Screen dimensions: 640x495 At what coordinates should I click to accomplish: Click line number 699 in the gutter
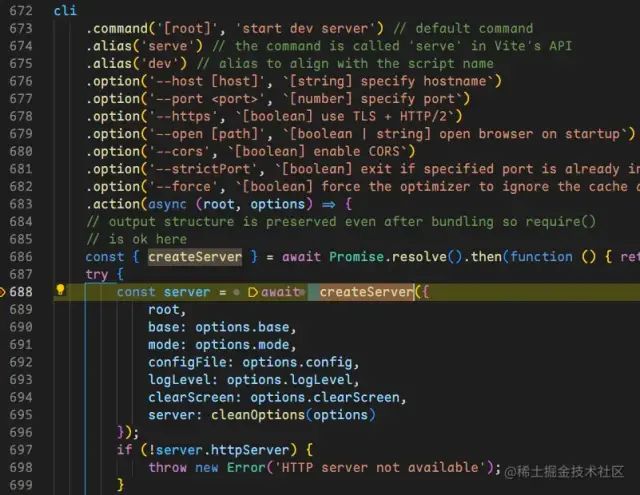coord(21,485)
